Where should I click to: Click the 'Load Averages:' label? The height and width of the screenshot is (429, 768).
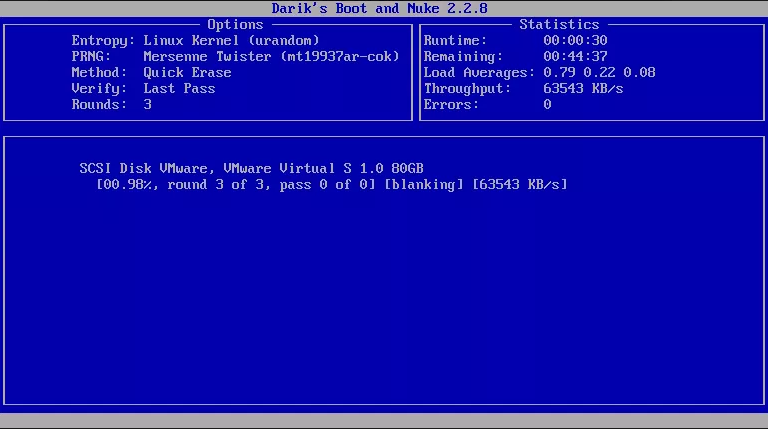pos(479,73)
